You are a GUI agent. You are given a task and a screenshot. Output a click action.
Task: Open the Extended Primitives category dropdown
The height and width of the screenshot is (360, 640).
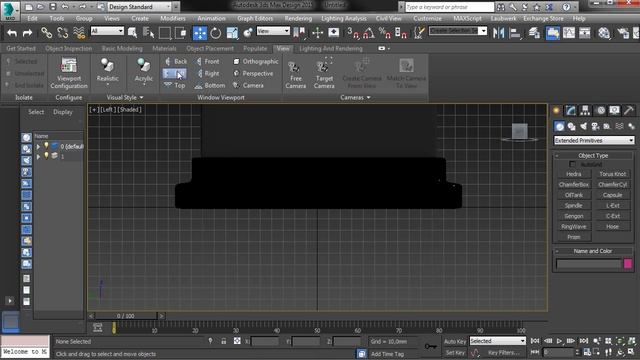click(x=594, y=140)
